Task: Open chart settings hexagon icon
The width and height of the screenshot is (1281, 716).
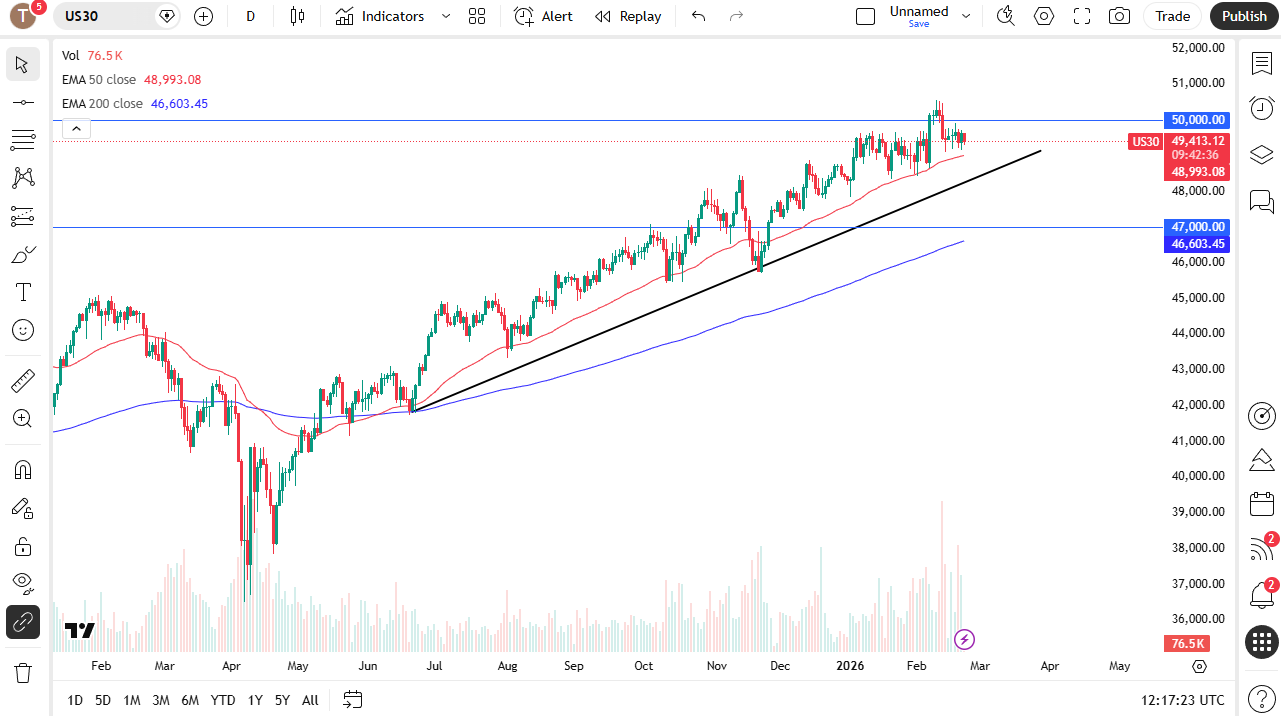Action: [x=1044, y=16]
